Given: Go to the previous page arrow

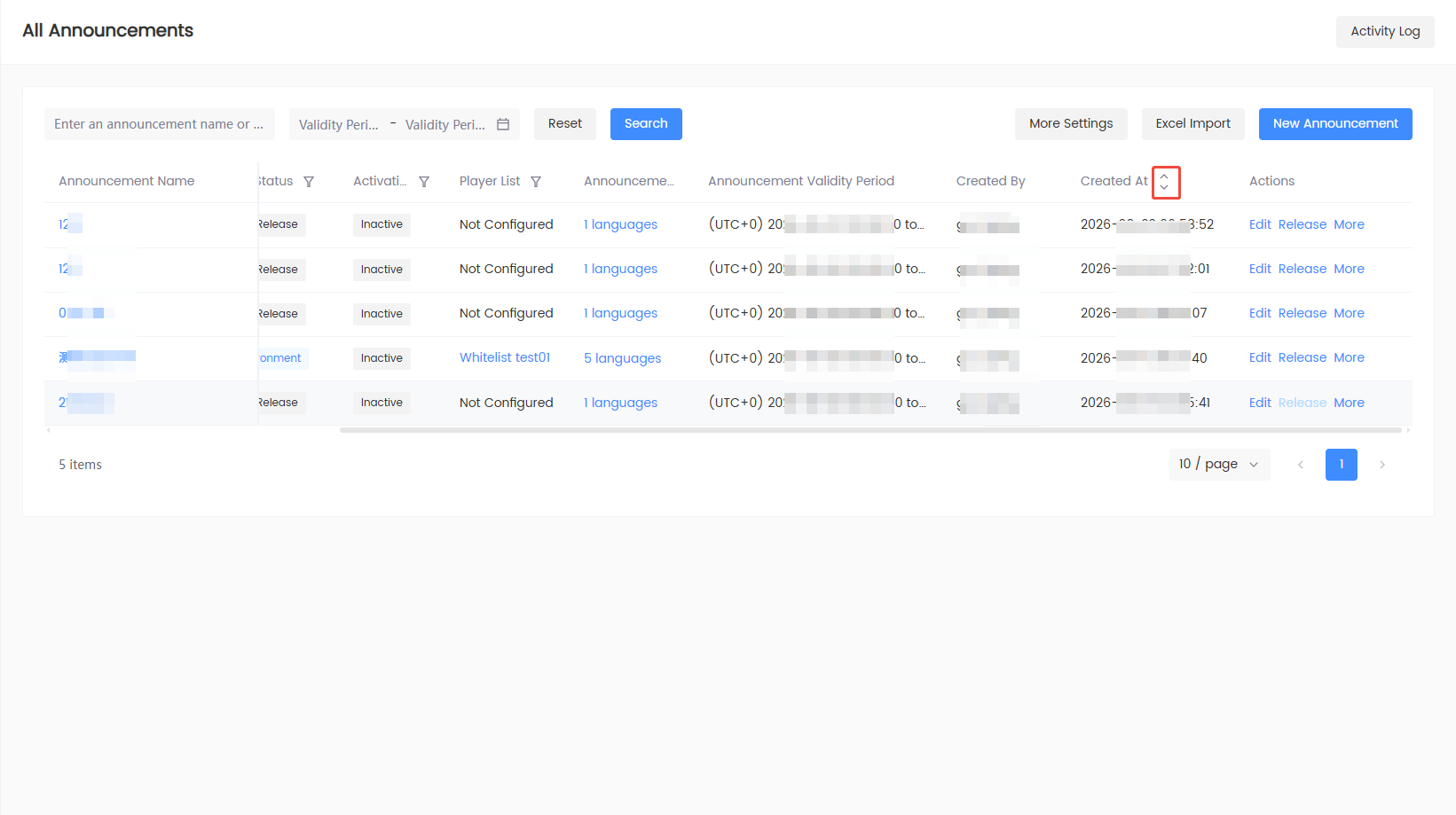Looking at the screenshot, I should pyautogui.click(x=1301, y=465).
